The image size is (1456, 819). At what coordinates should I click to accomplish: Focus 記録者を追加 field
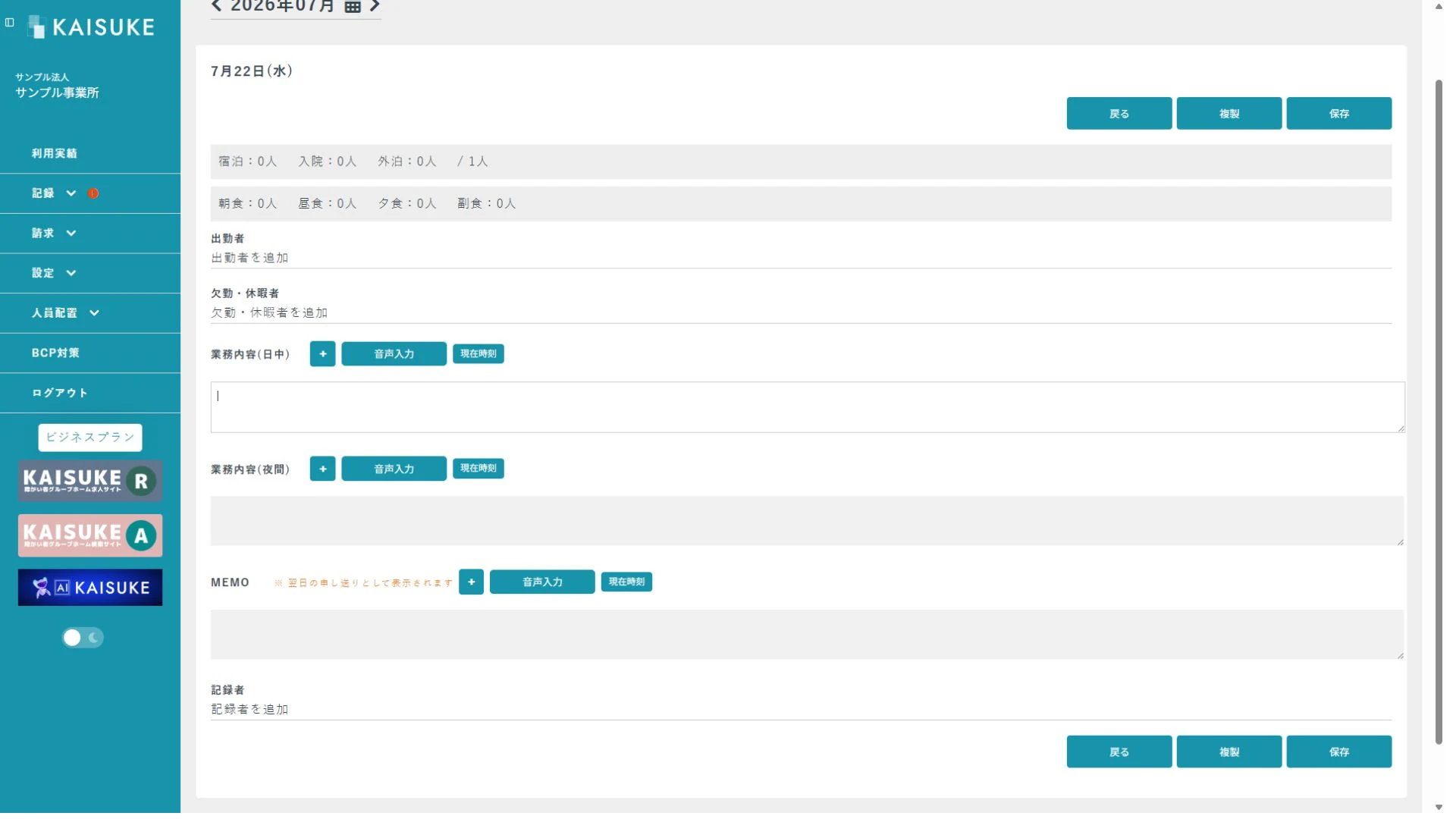tap(801, 710)
